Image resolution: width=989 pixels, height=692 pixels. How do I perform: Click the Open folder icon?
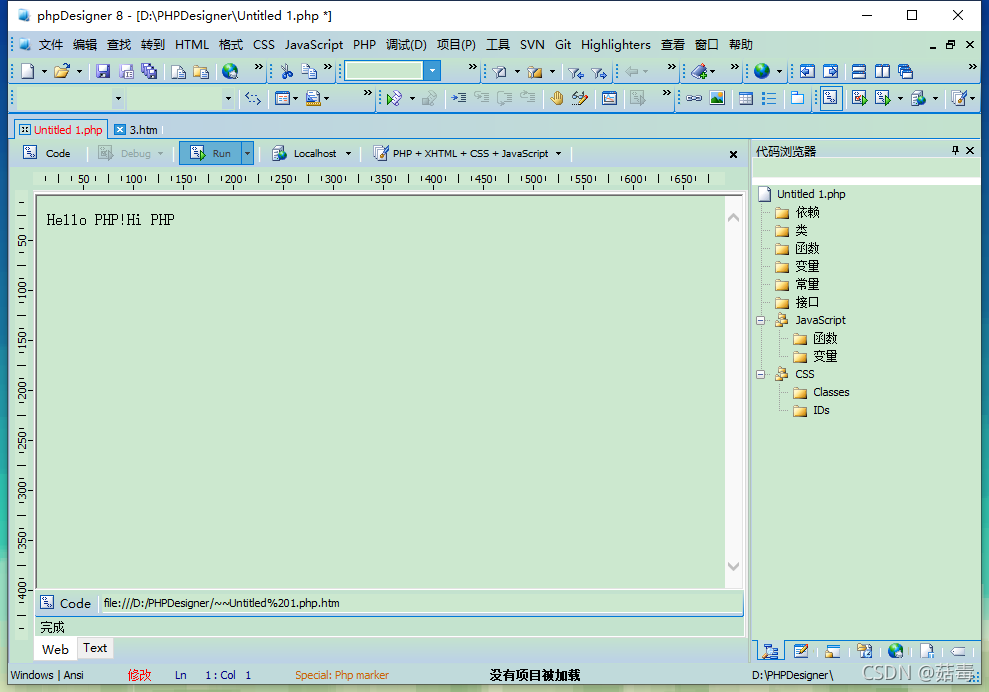point(62,71)
